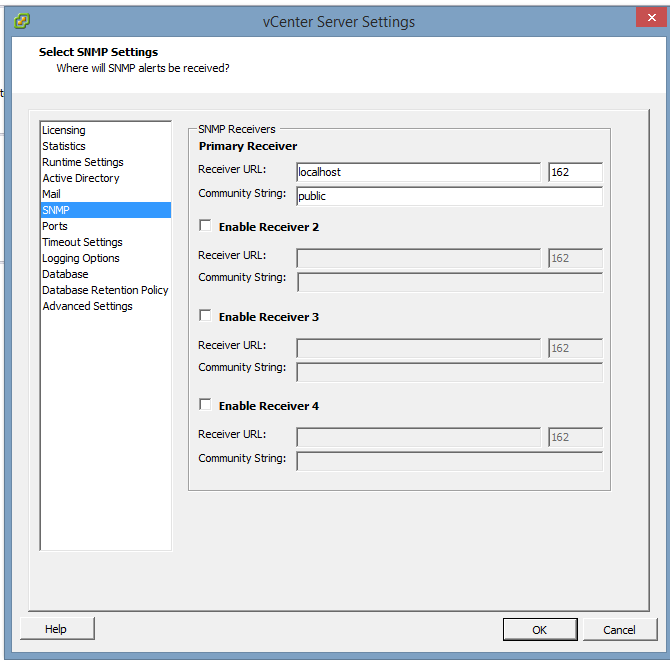The width and height of the screenshot is (670, 660).
Task: Click the Receiver 2 port field
Action: click(x=575, y=258)
